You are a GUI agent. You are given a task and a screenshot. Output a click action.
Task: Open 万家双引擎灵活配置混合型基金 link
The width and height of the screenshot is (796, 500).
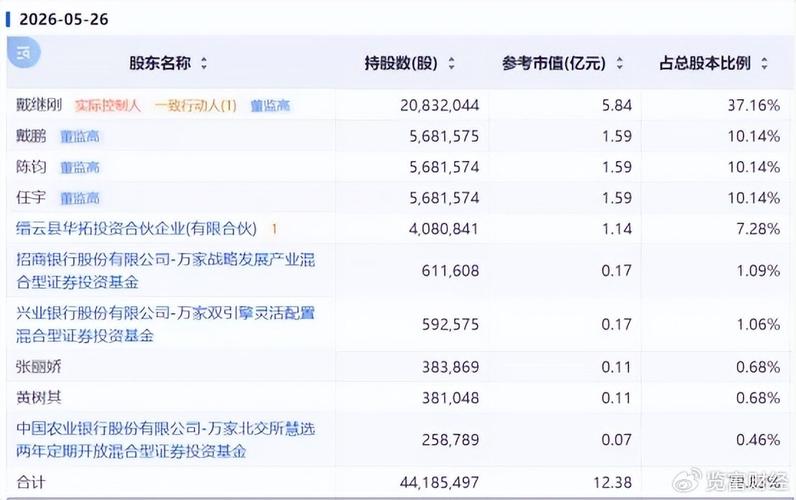(x=165, y=324)
